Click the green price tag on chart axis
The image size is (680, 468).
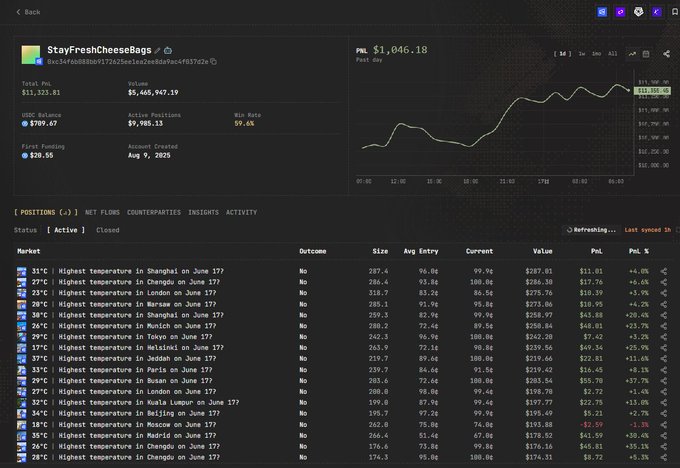pyautogui.click(x=652, y=91)
